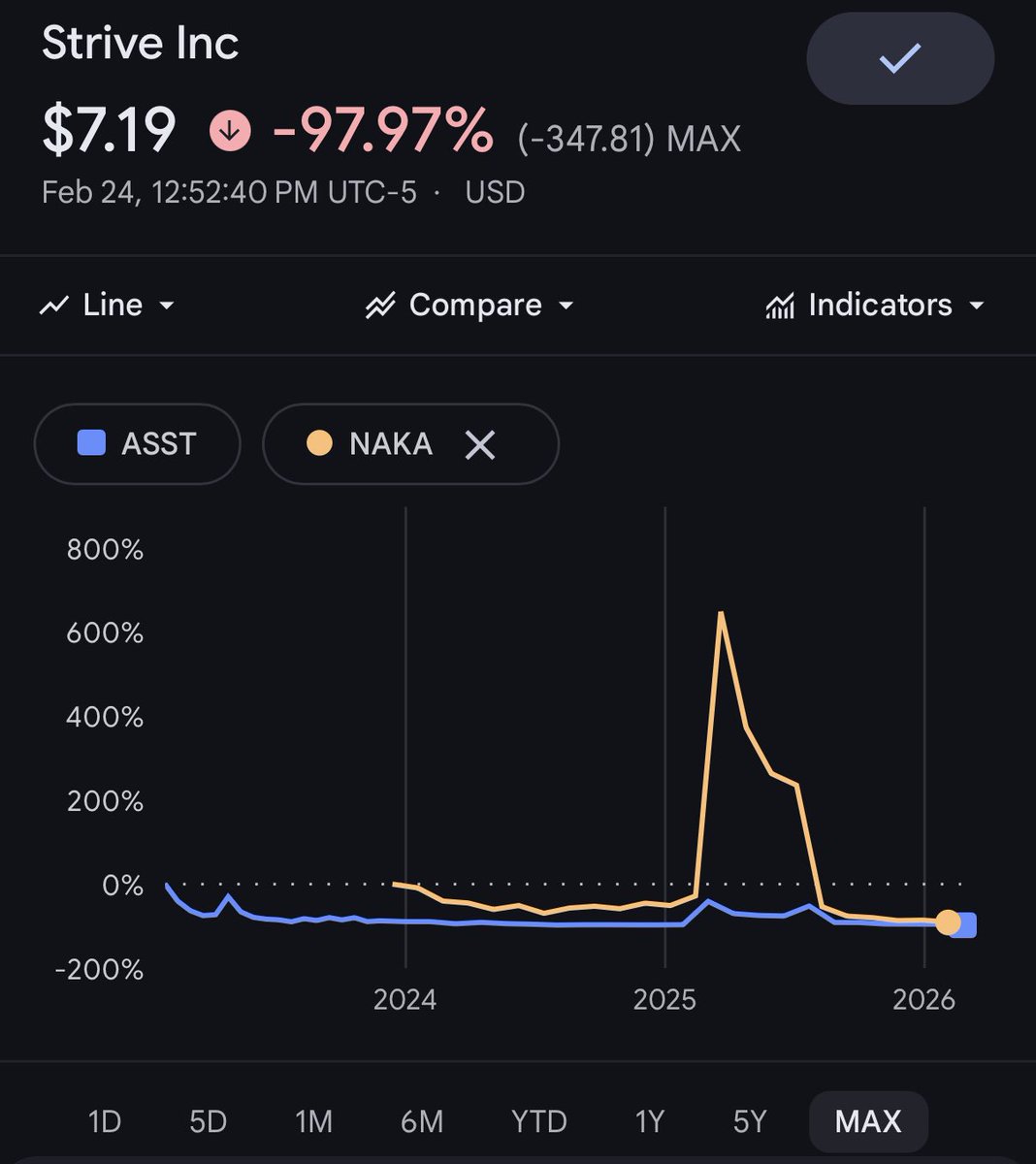
Task: Click the 800% axis label
Action: click(x=105, y=550)
